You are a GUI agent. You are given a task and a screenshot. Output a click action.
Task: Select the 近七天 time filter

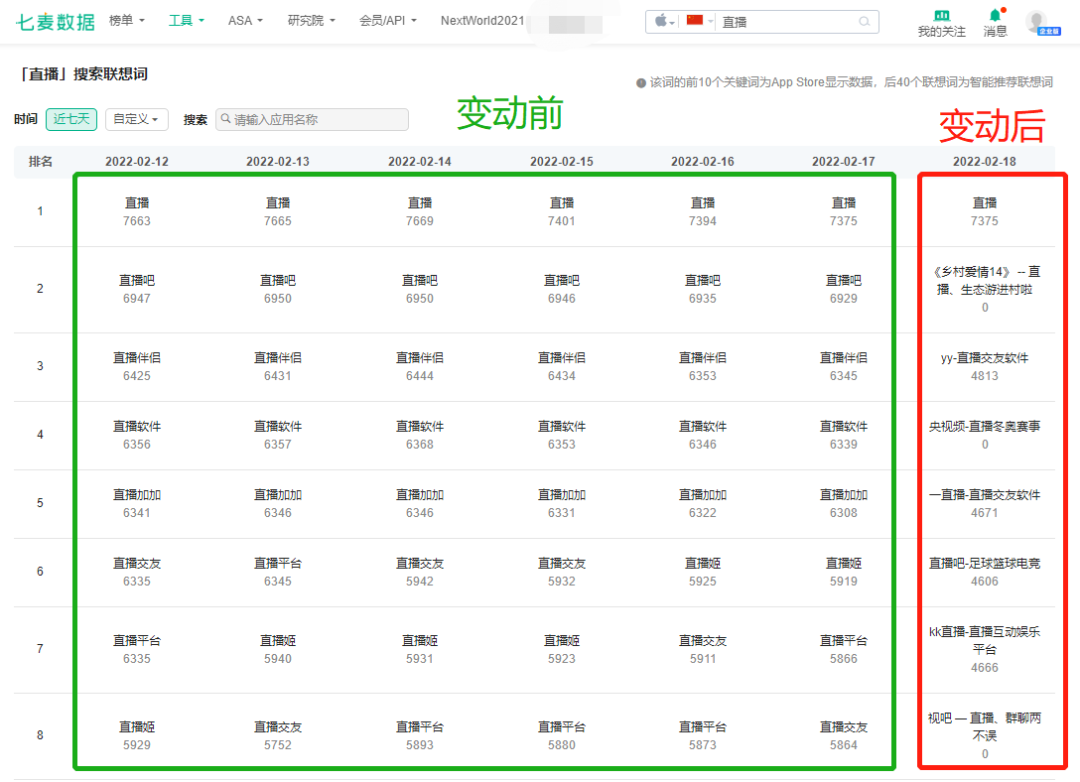pos(72,119)
